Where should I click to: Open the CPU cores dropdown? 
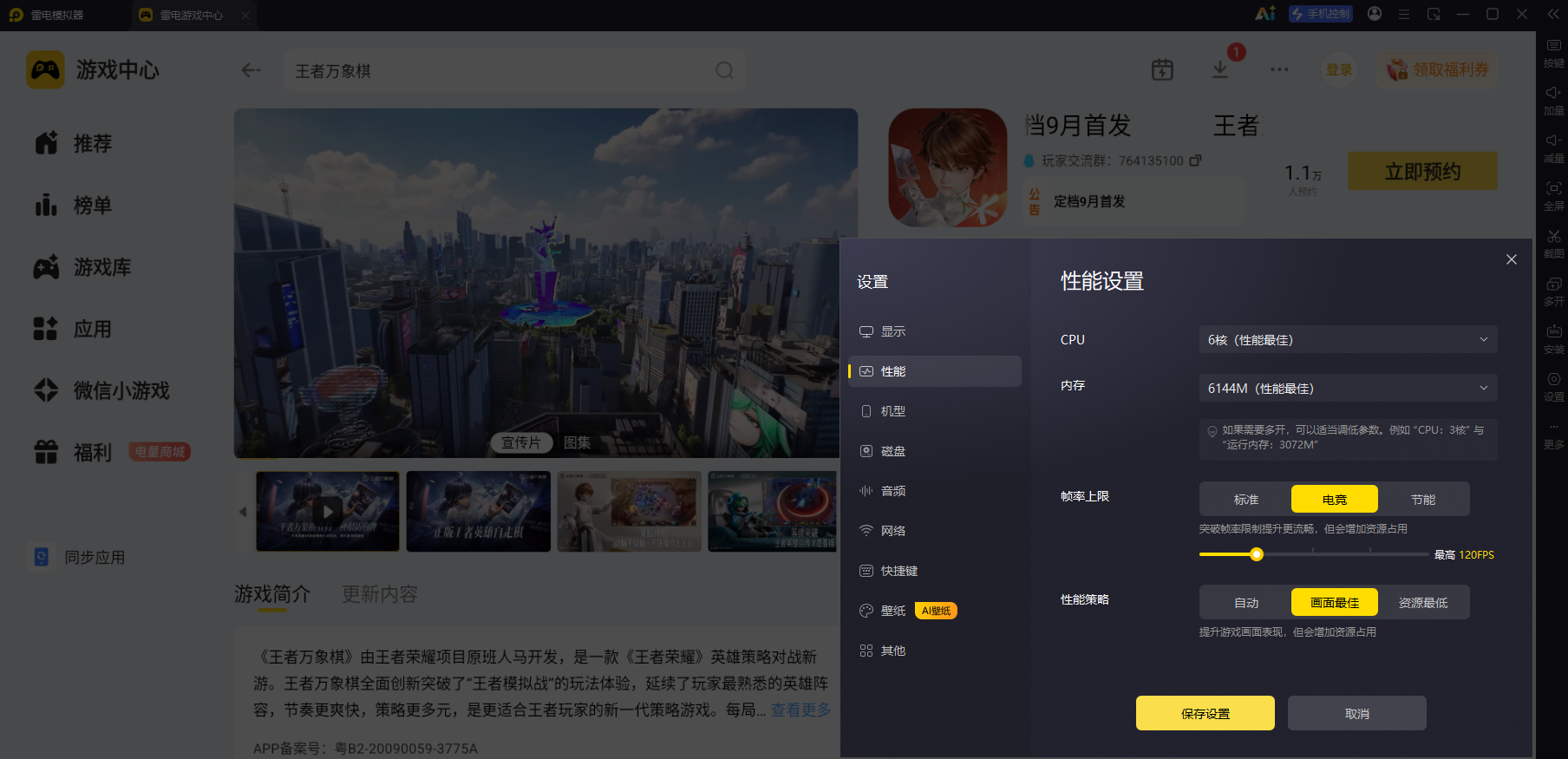1349,339
